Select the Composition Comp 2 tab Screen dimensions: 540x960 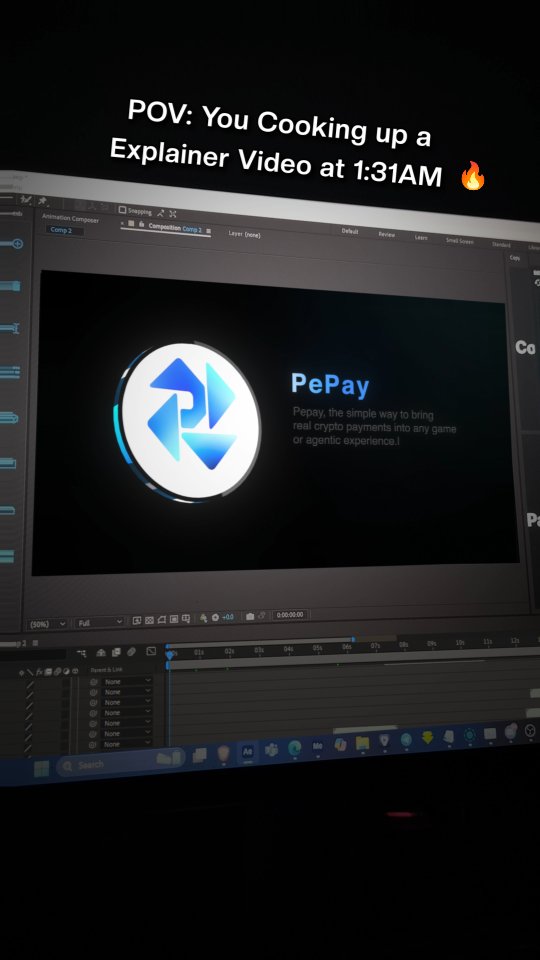point(174,227)
